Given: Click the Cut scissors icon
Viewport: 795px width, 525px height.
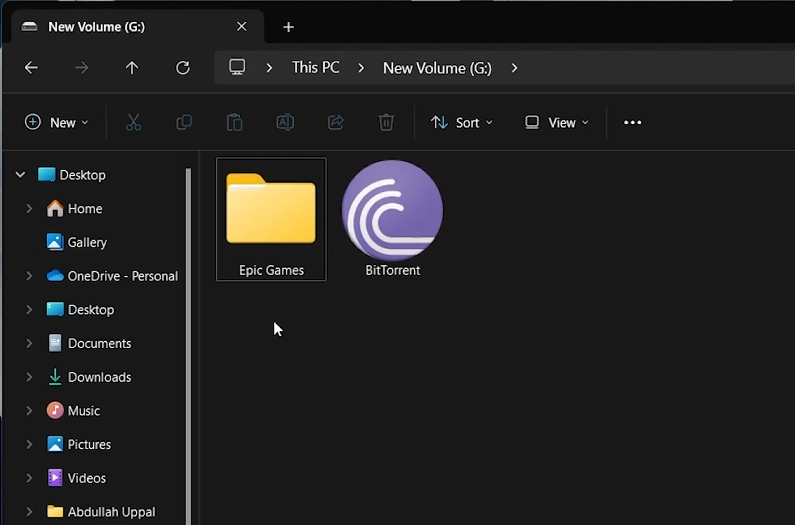Looking at the screenshot, I should 133,122.
